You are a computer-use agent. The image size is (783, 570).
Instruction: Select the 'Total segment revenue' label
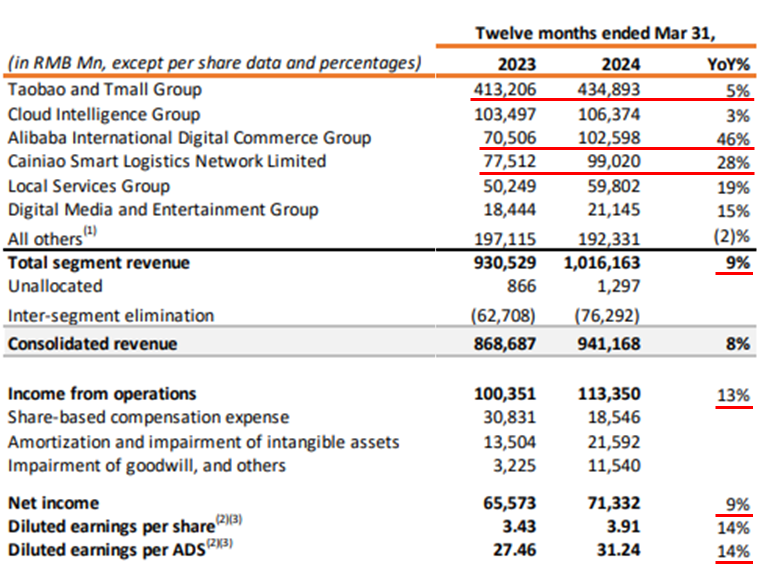[99, 263]
